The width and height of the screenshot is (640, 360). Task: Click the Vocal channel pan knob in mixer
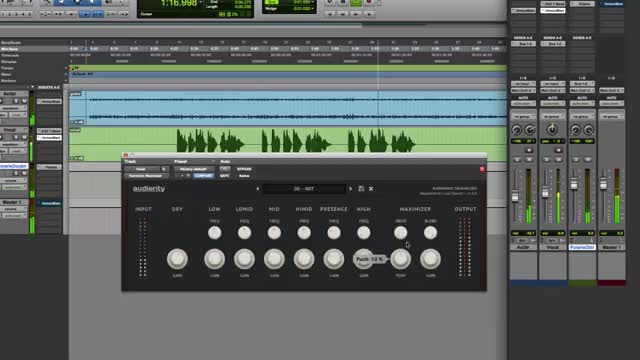(552, 130)
